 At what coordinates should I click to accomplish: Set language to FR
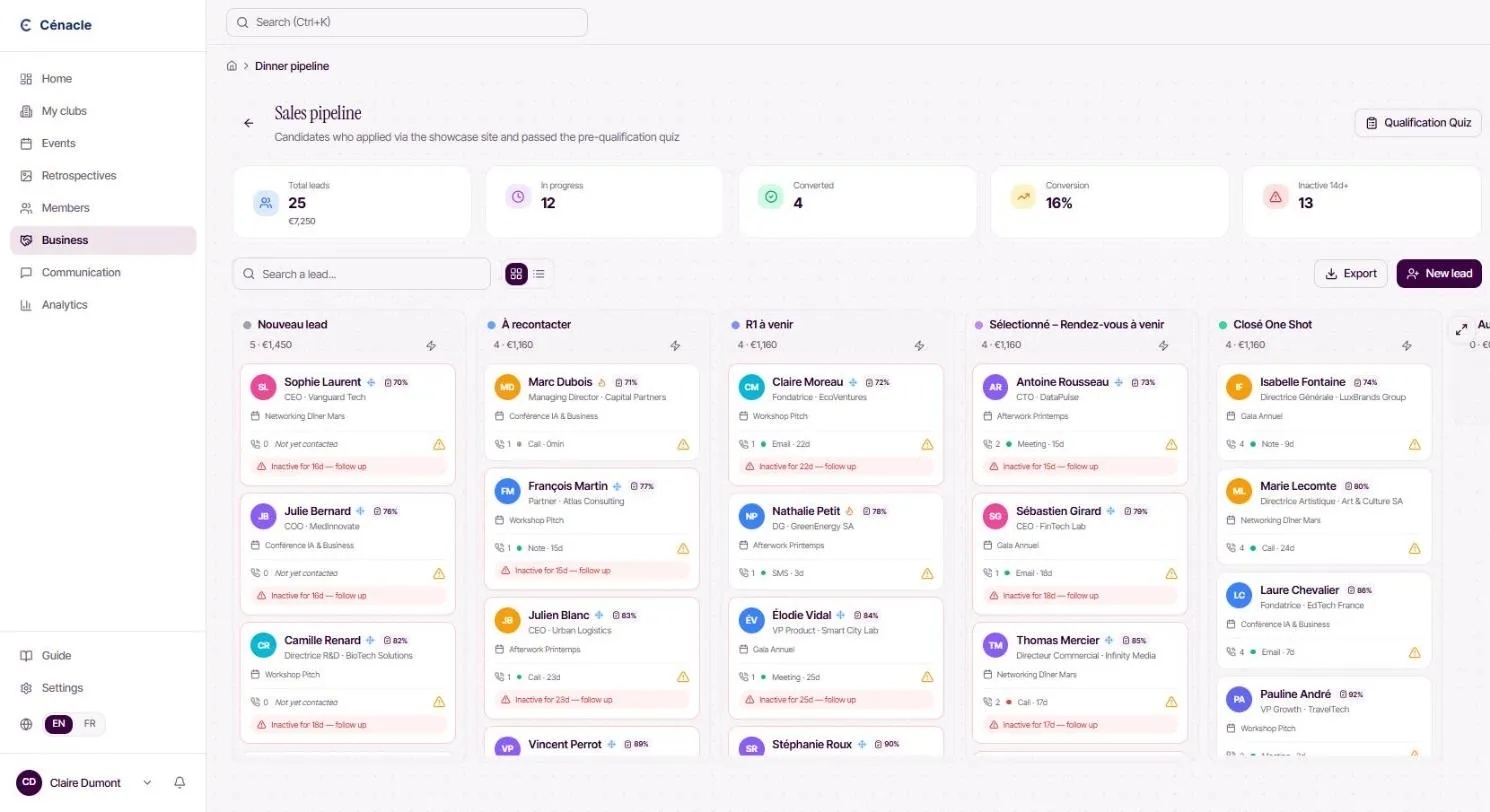(89, 724)
